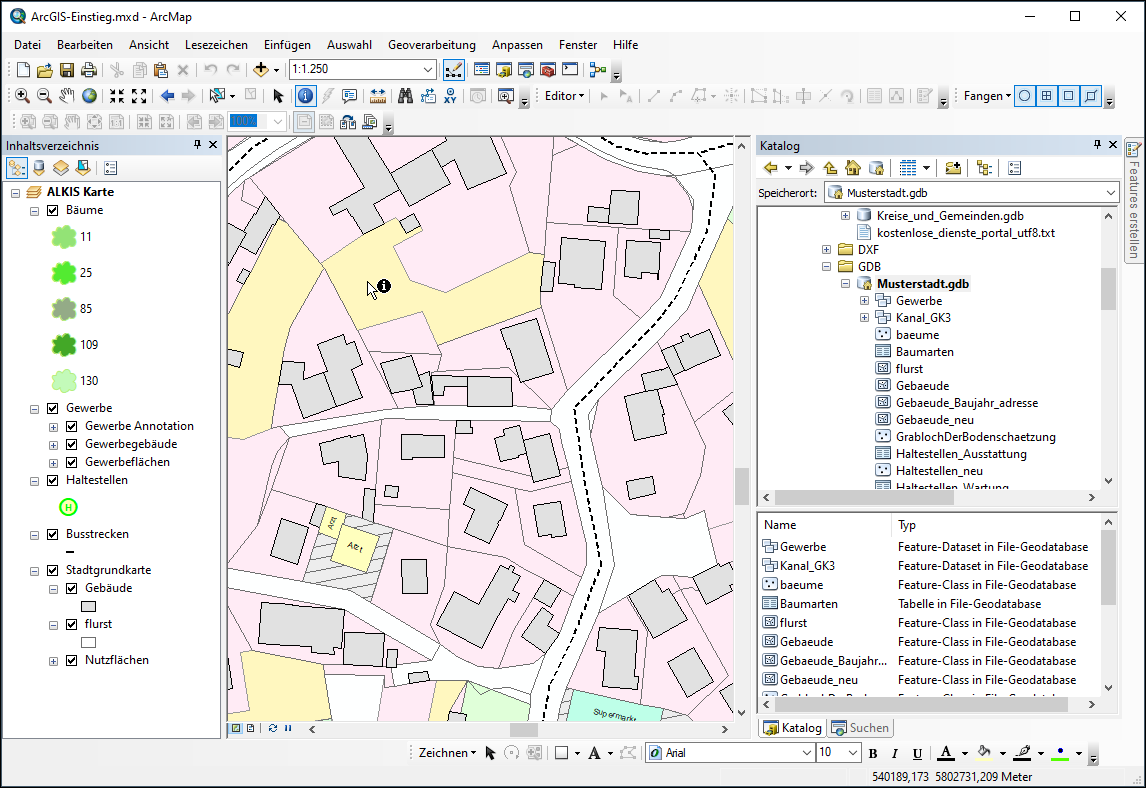Select the Identify tool in the toolbar
The height and width of the screenshot is (788, 1146).
click(x=305, y=96)
